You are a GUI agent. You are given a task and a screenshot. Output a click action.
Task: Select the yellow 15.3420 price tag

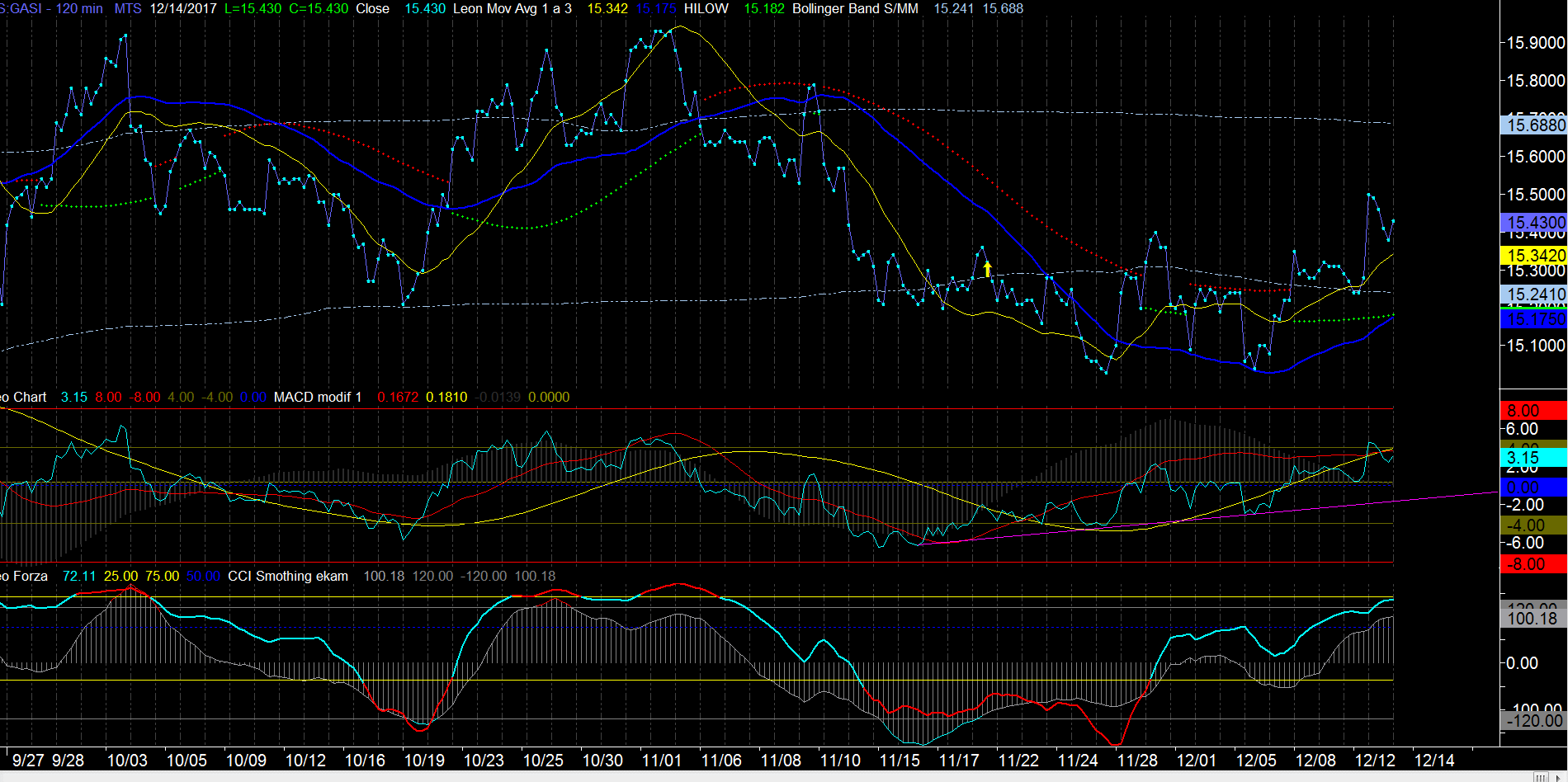(1533, 256)
